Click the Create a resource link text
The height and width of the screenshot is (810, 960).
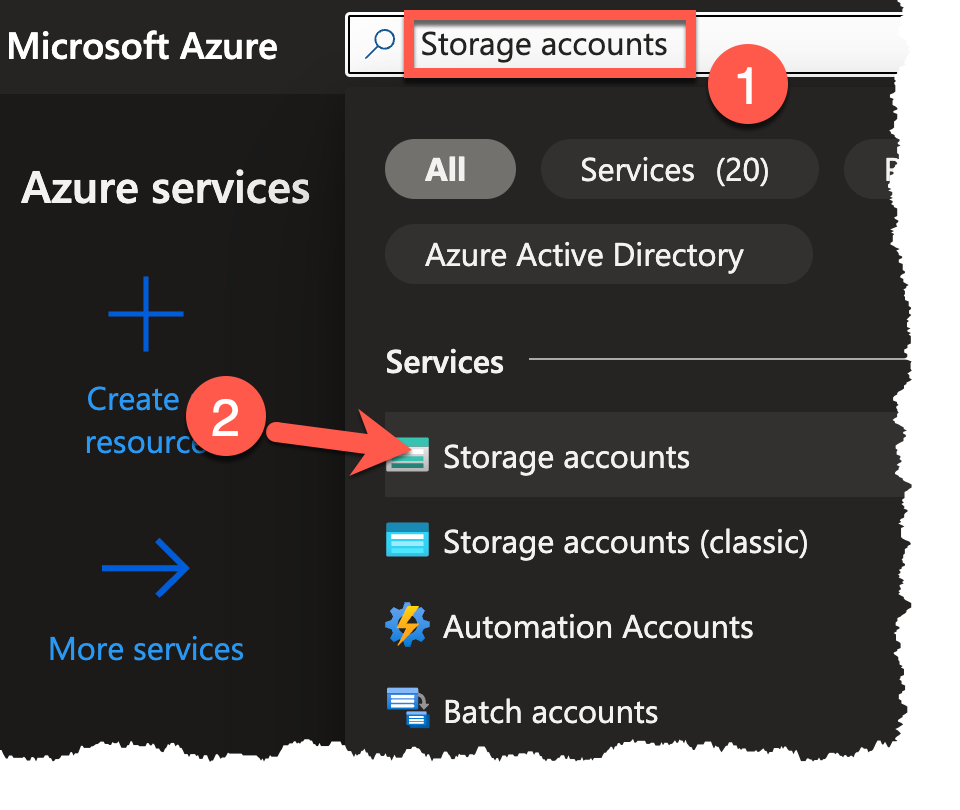coord(133,399)
